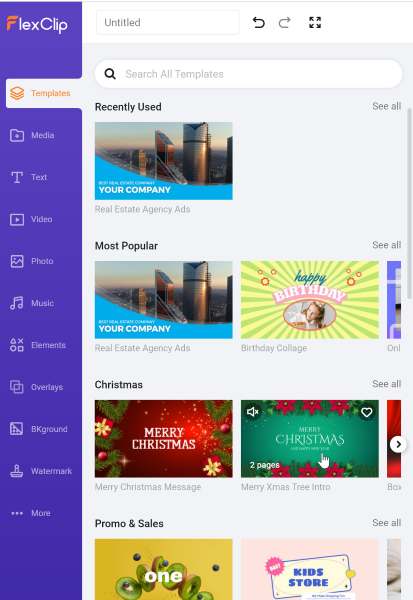Open fullscreen mode icon
The image size is (413, 600).
315,23
